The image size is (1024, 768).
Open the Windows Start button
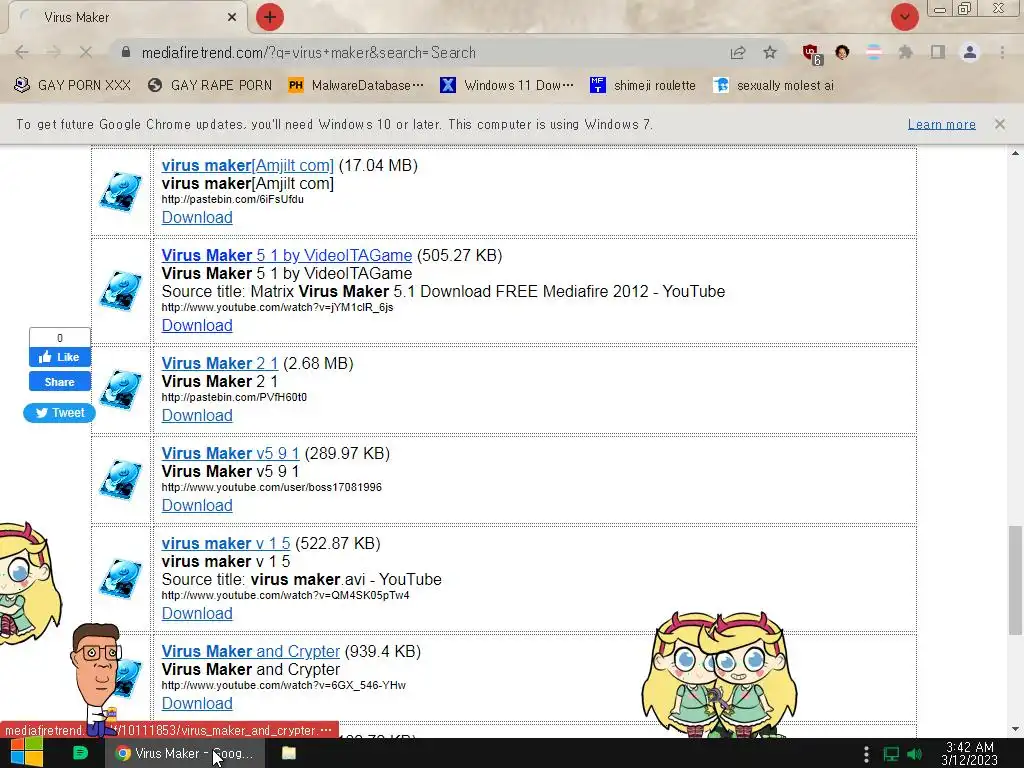click(x=27, y=753)
